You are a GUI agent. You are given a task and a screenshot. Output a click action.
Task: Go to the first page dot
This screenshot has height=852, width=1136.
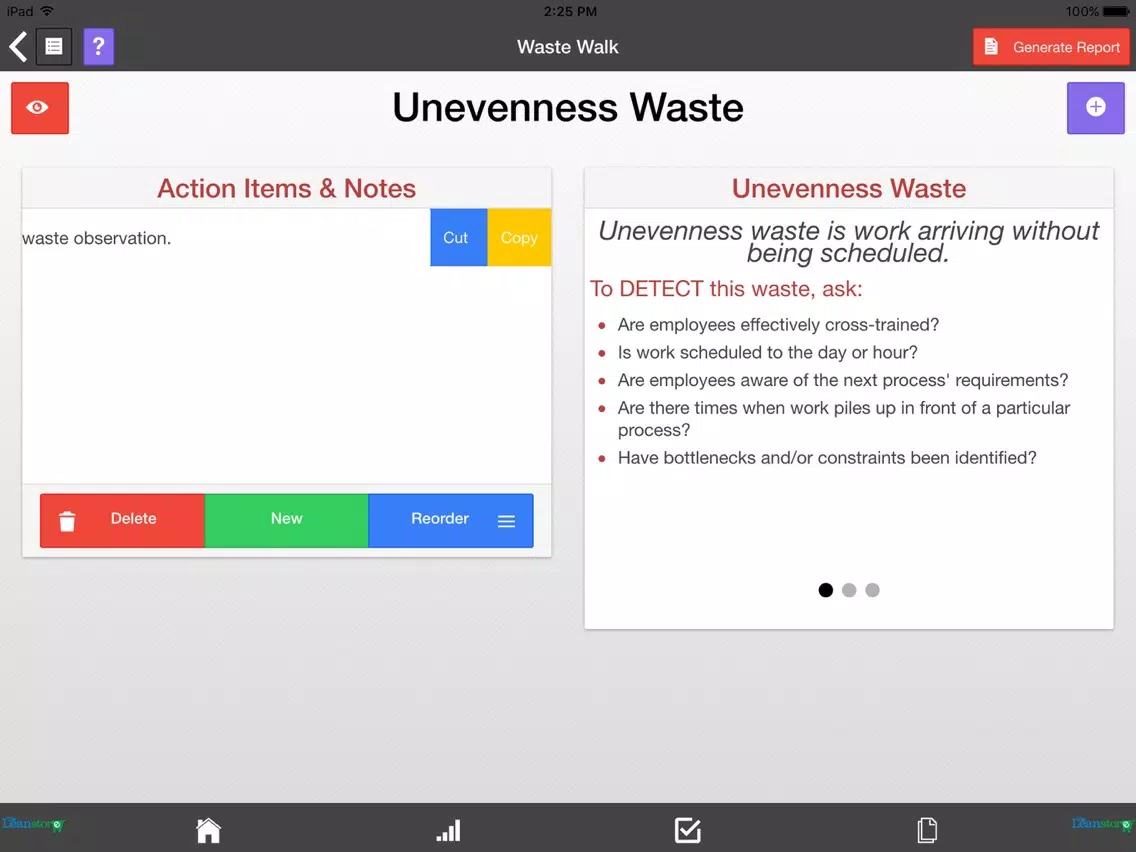pyautogui.click(x=825, y=590)
